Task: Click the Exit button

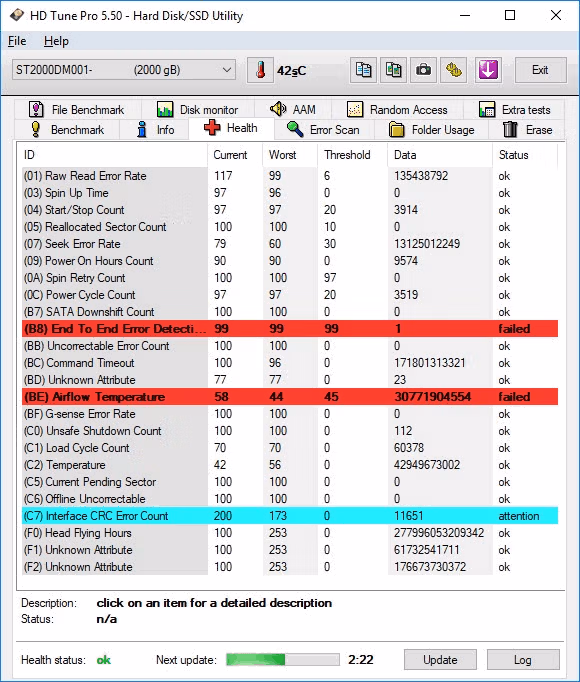Action: coord(541,70)
